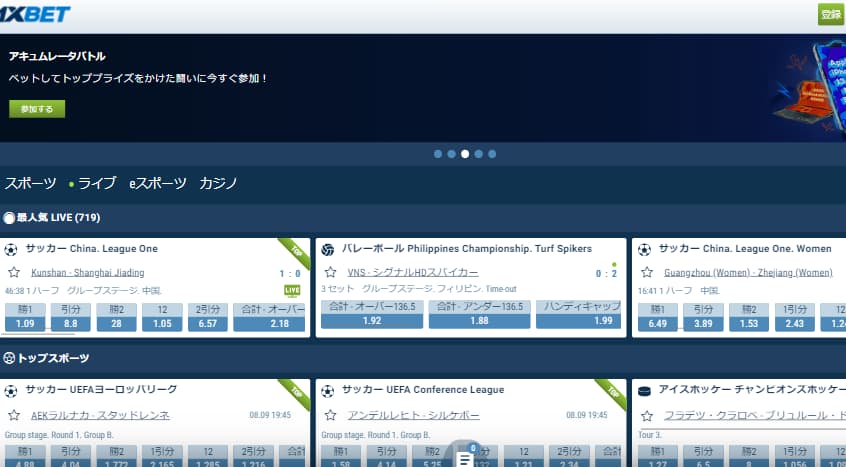The height and width of the screenshot is (467, 846).
Task: Click サッカー UEFA Conference League title
Action: point(423,390)
